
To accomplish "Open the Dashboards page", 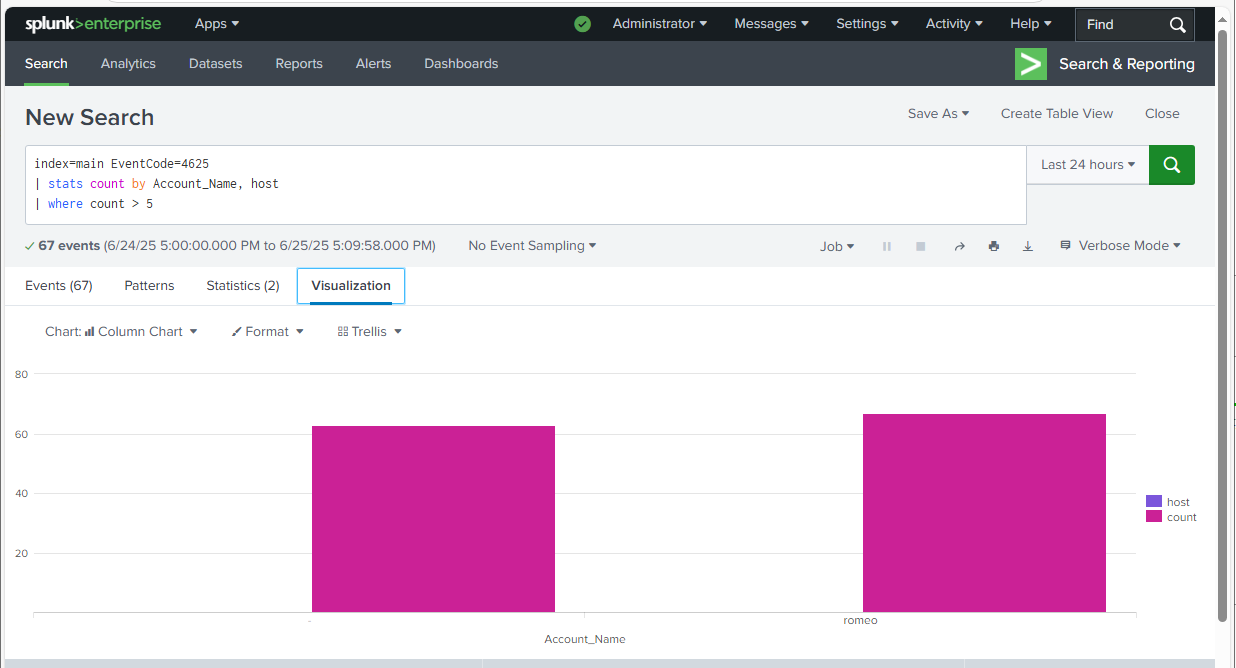I will pyautogui.click(x=461, y=64).
